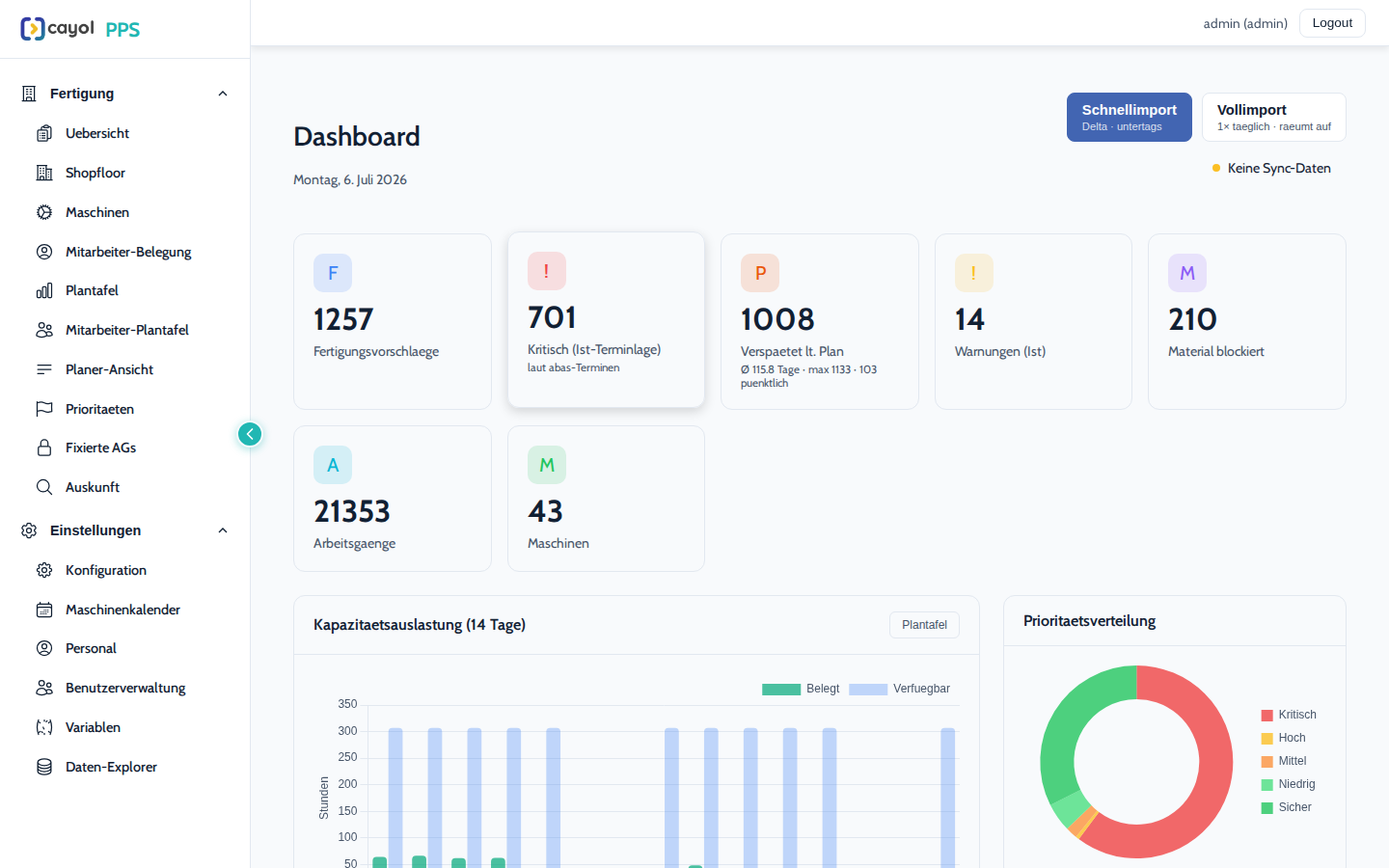1389x868 pixels.
Task: Click the 'Keine Sync-Daten' status text
Action: pyautogui.click(x=1279, y=168)
